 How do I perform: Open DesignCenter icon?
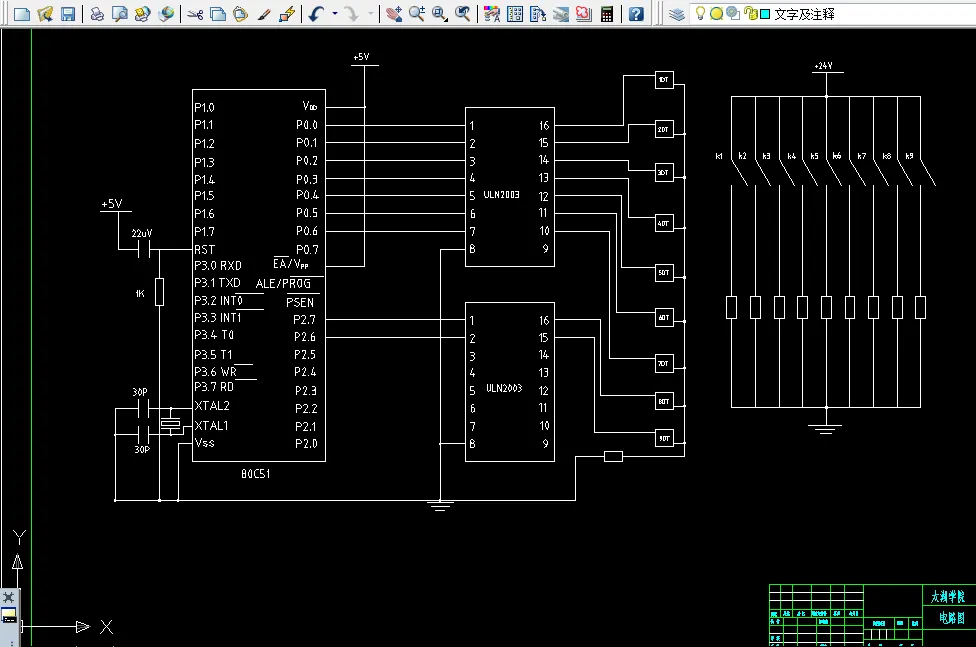point(515,14)
